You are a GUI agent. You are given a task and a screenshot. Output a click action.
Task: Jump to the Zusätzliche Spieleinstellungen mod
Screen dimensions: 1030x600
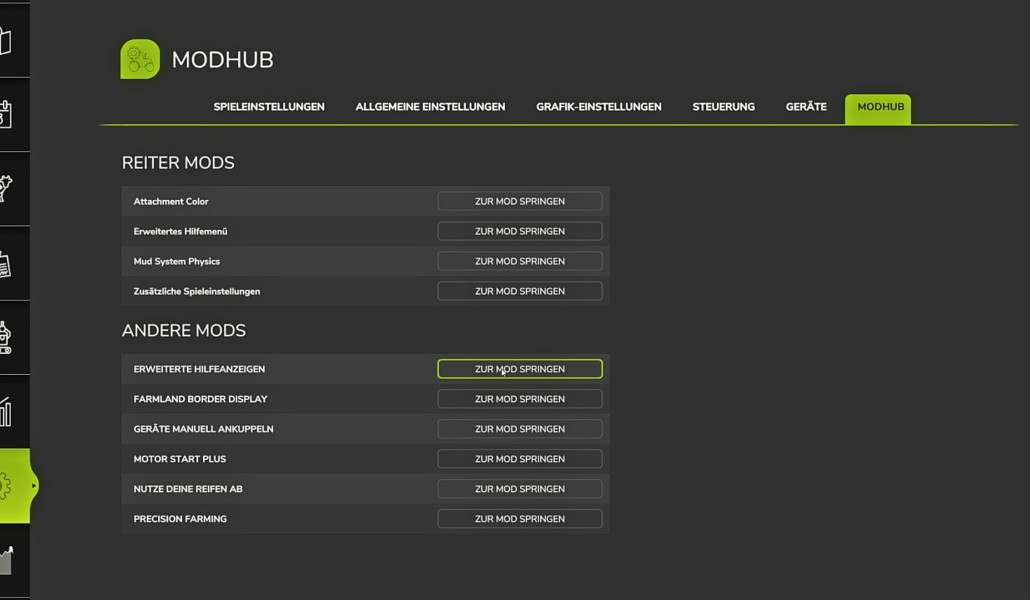point(520,291)
